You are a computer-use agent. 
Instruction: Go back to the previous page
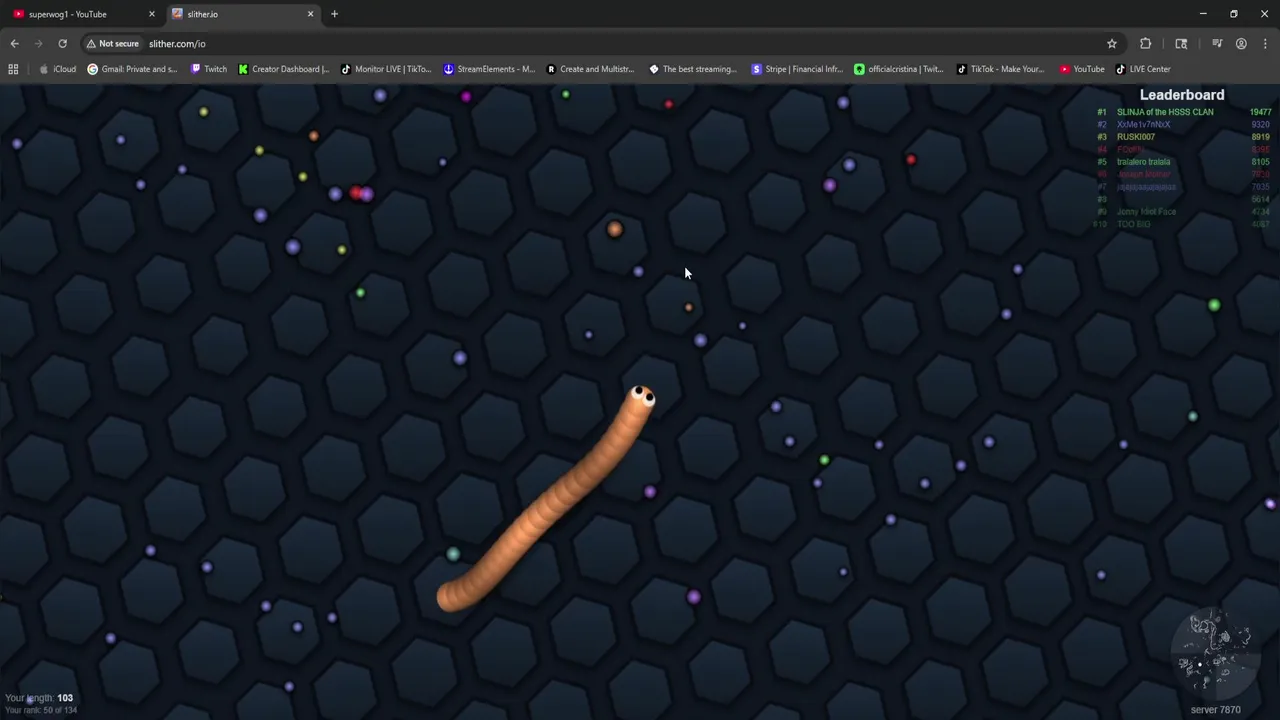(x=14, y=44)
